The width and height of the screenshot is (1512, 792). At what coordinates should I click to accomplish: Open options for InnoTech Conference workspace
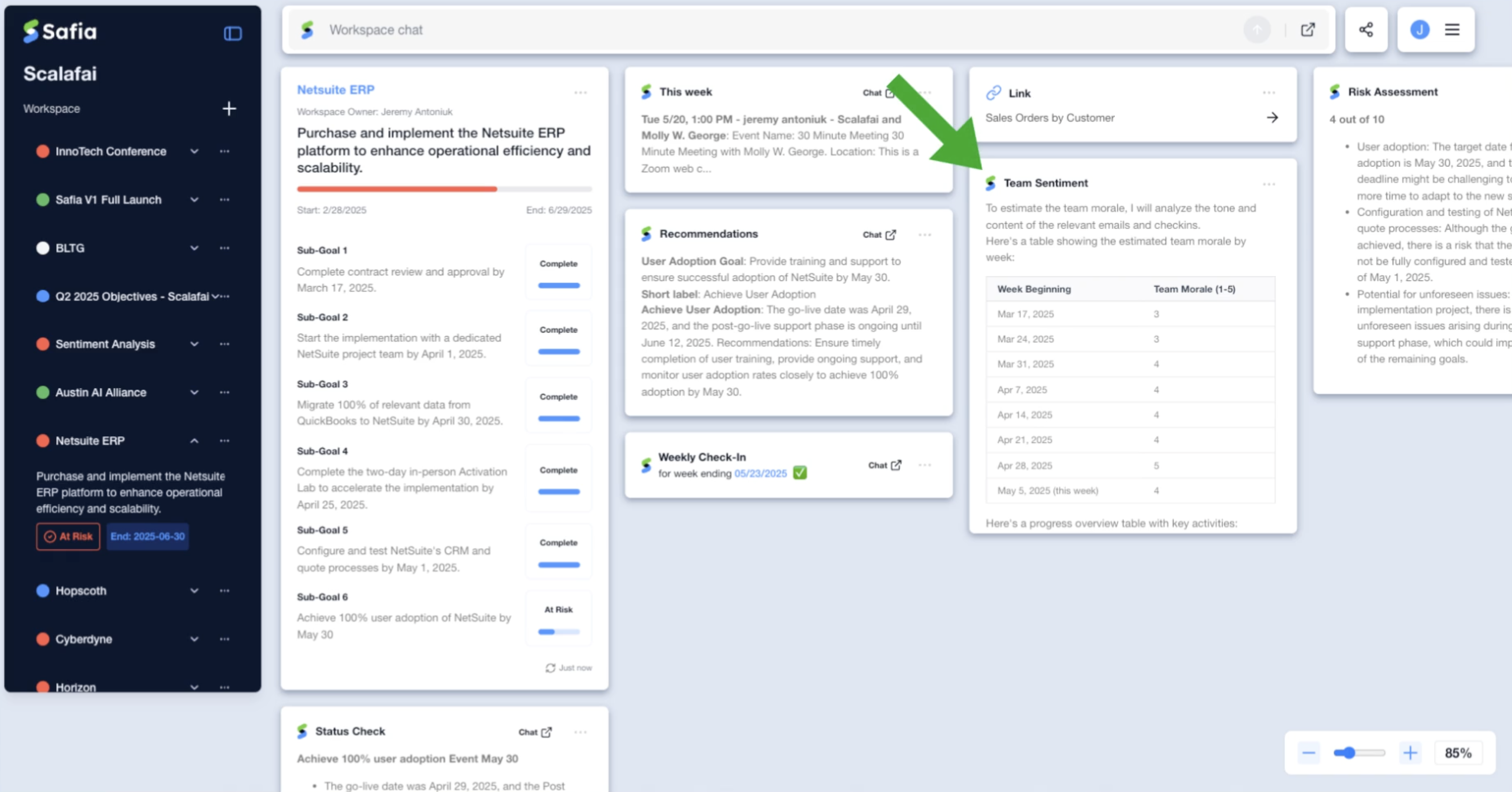click(224, 151)
